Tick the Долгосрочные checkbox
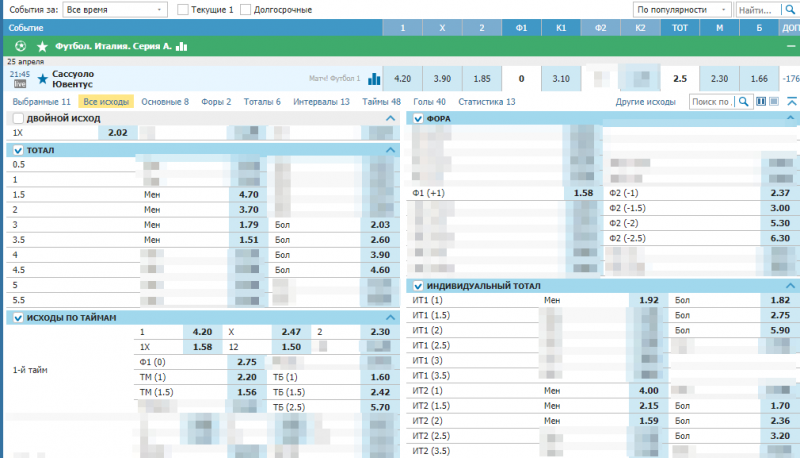The image size is (800, 458). (246, 9)
